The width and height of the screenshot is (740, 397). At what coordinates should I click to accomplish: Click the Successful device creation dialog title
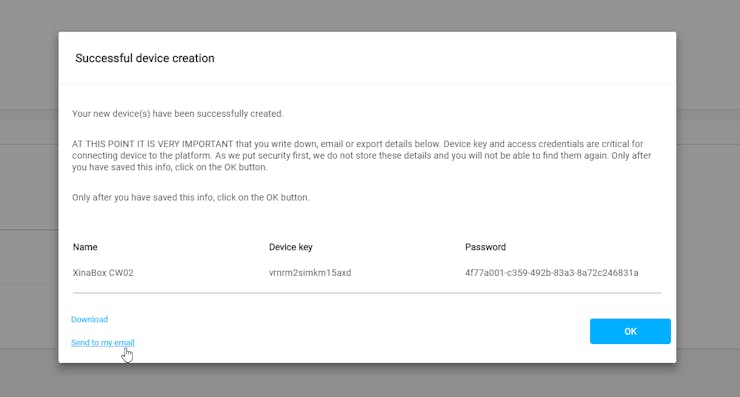click(x=145, y=58)
